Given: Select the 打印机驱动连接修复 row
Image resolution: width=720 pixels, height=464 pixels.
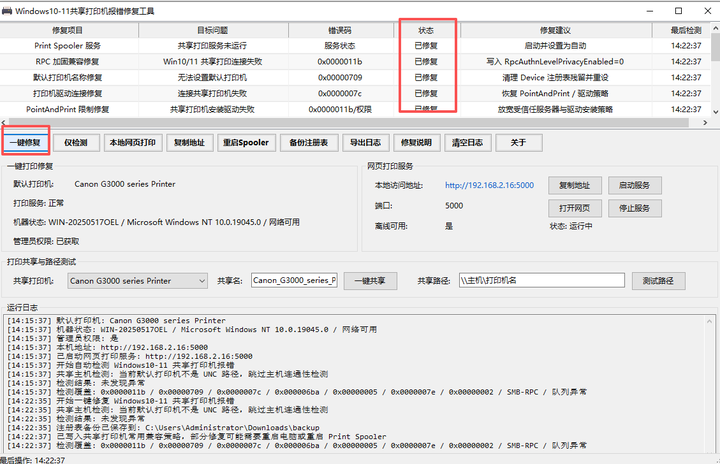Looking at the screenshot, I should pos(355,93).
